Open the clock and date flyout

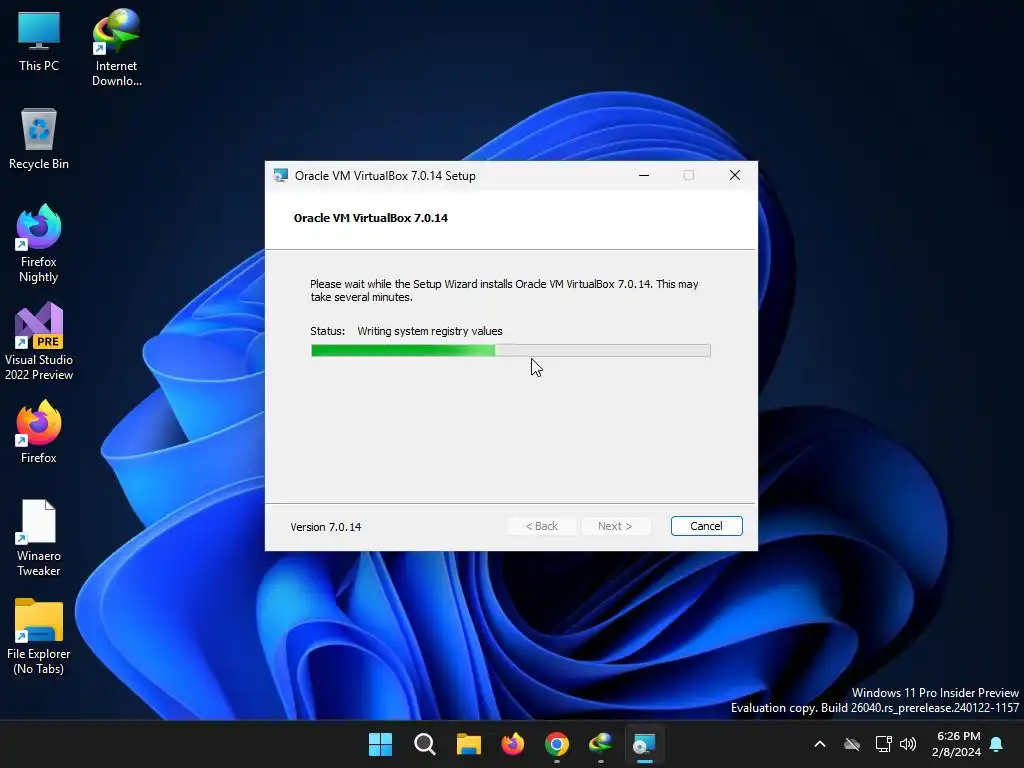[957, 744]
